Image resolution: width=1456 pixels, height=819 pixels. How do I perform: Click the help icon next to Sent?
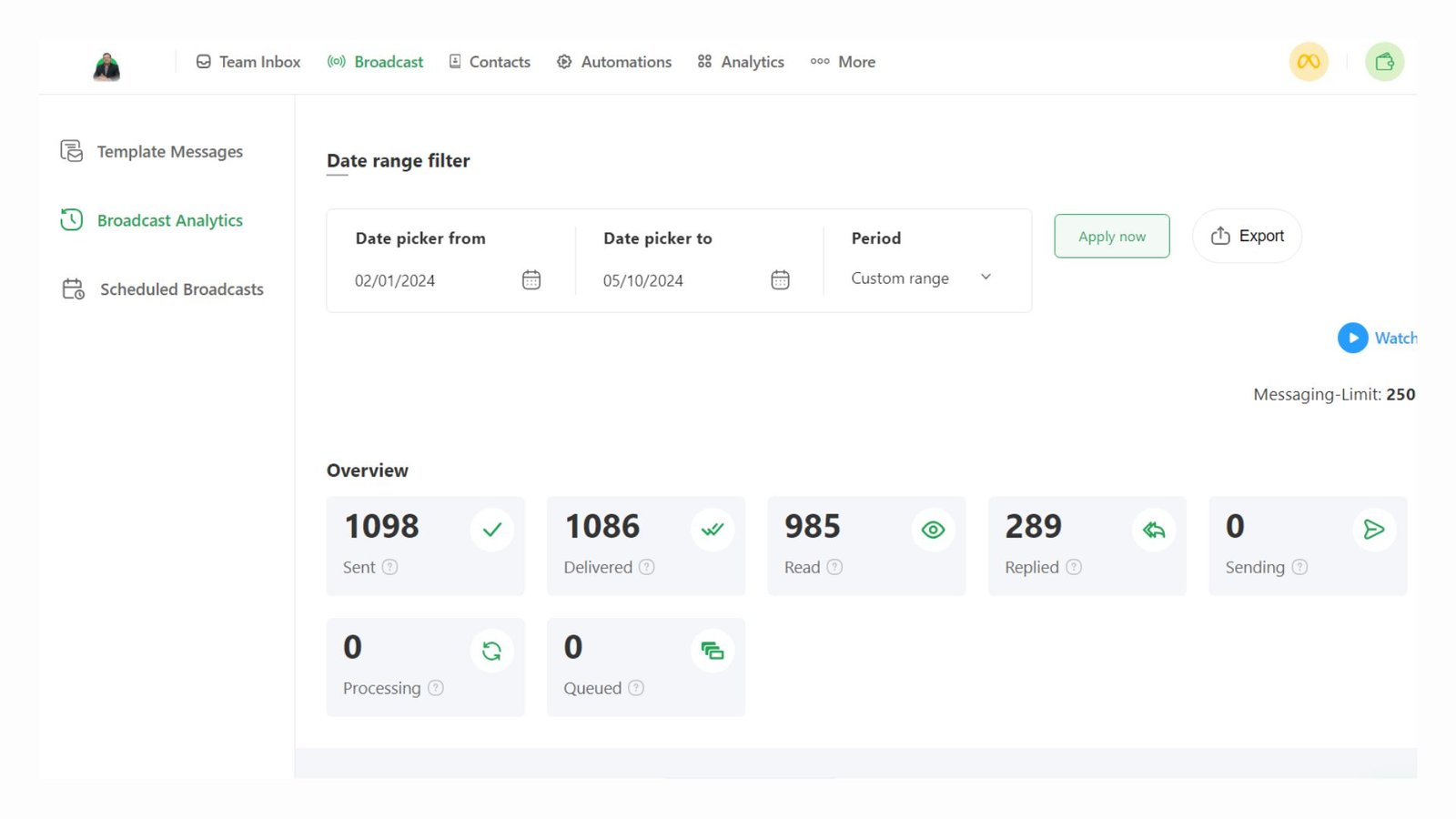click(390, 567)
